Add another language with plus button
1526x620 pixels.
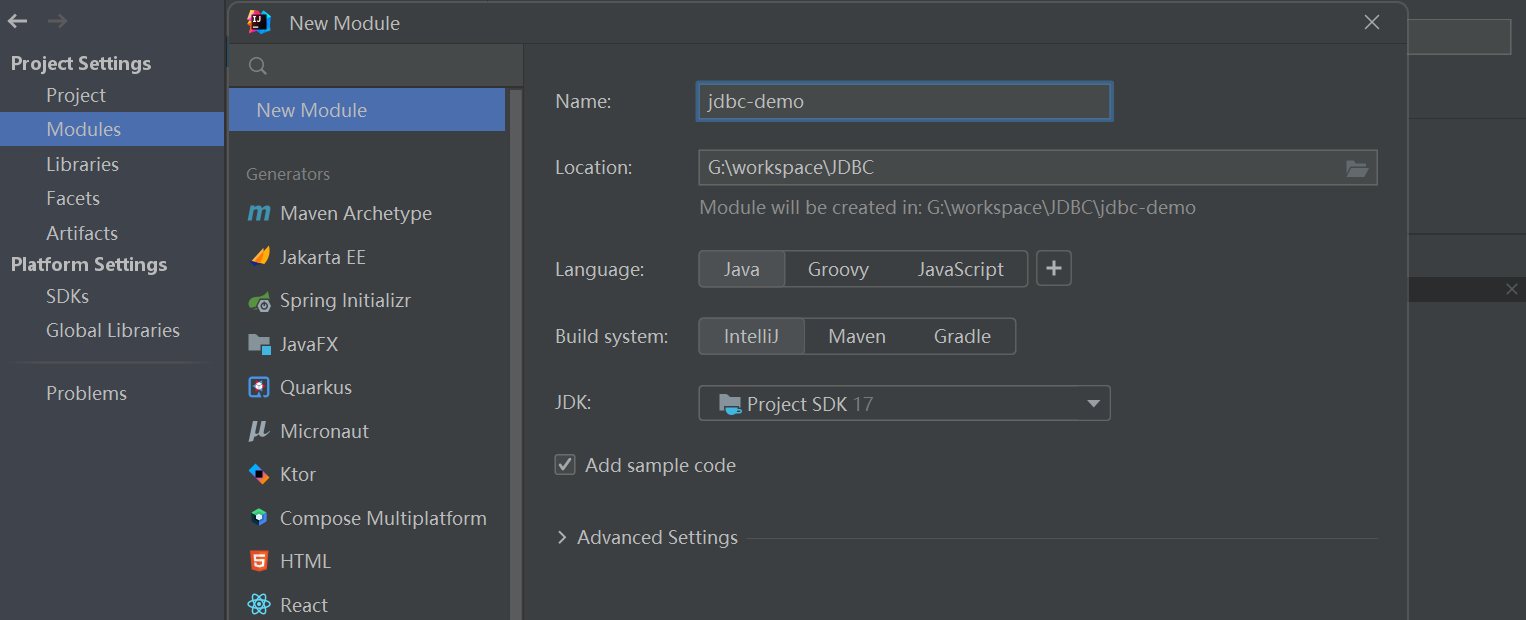[1054, 269]
